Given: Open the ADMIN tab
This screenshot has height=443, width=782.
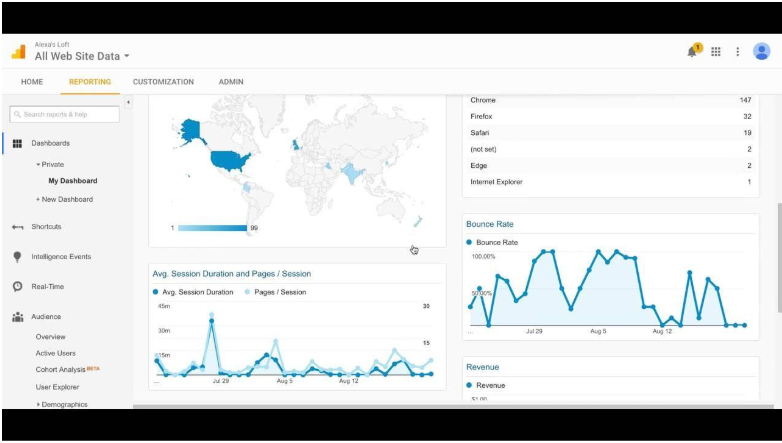Looking at the screenshot, I should coord(231,82).
